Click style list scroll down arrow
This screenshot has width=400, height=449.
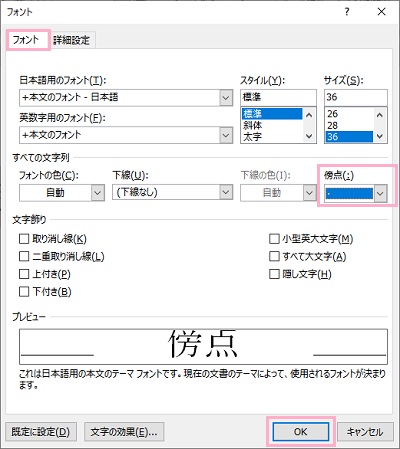point(309,136)
